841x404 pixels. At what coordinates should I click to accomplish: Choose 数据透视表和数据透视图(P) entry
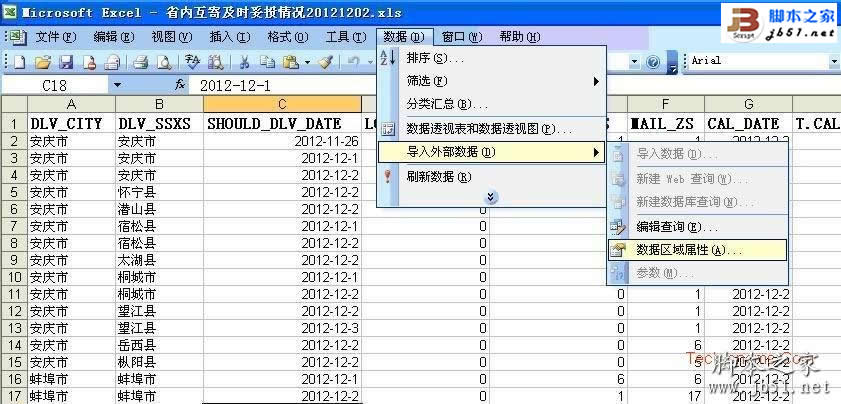492,129
